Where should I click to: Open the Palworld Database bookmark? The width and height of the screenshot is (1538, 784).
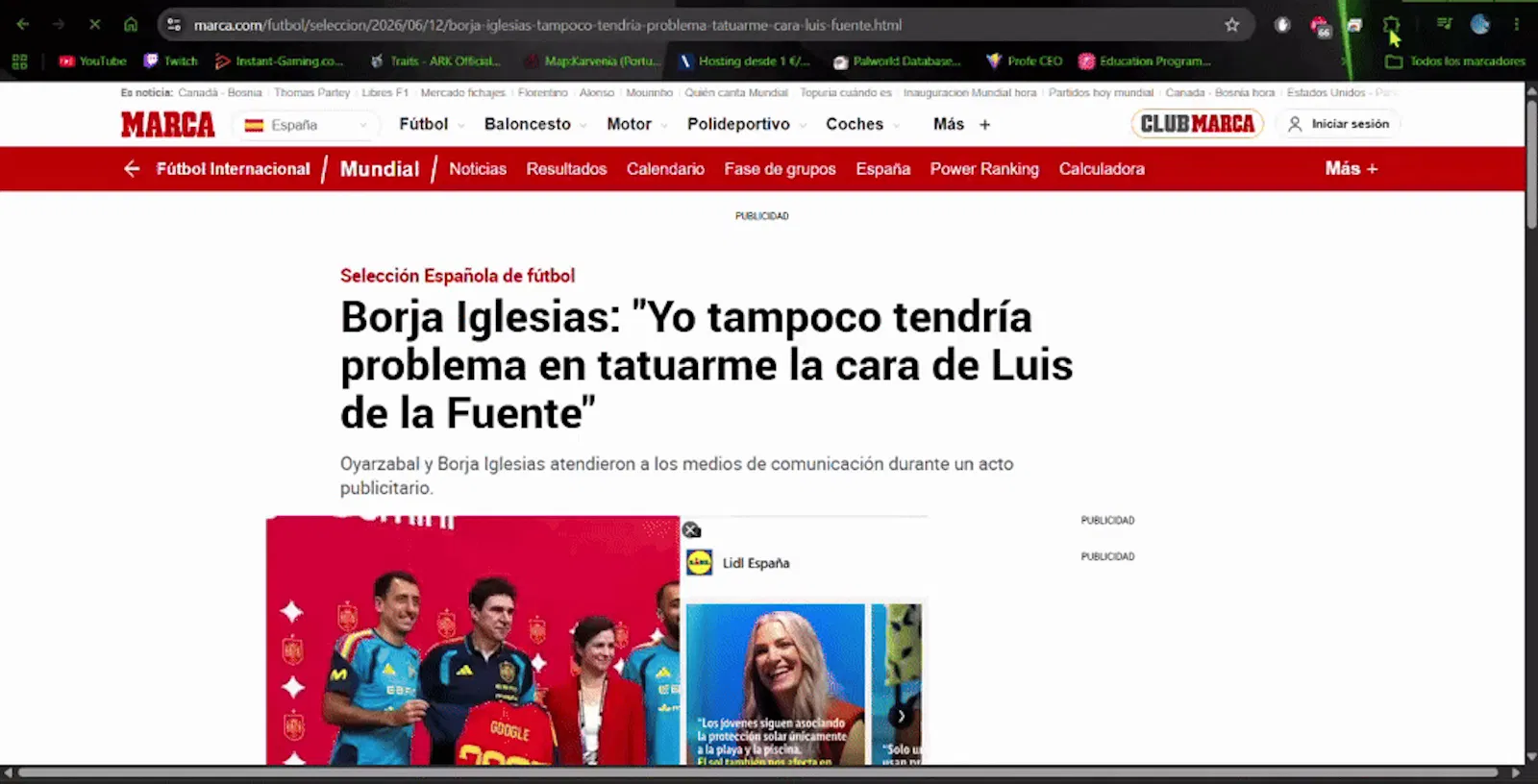pos(897,61)
